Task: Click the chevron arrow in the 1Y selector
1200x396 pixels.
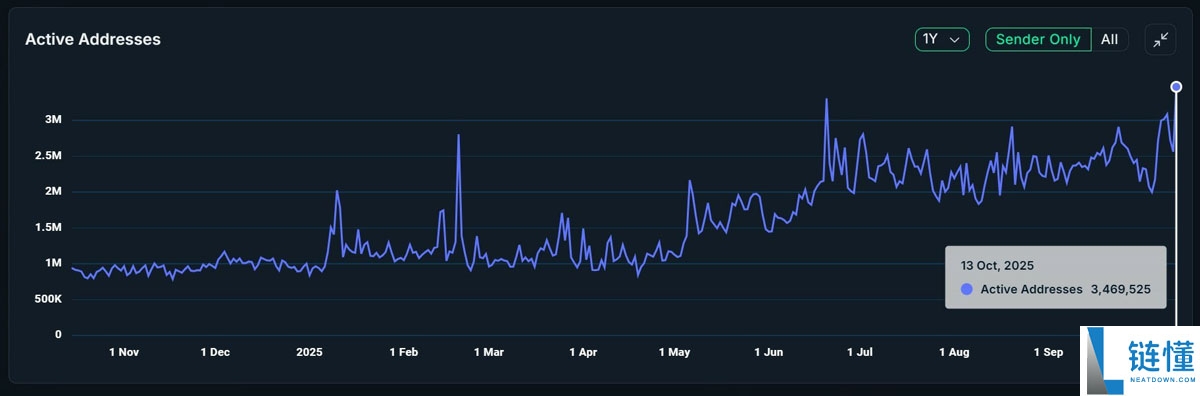Action: (x=955, y=40)
